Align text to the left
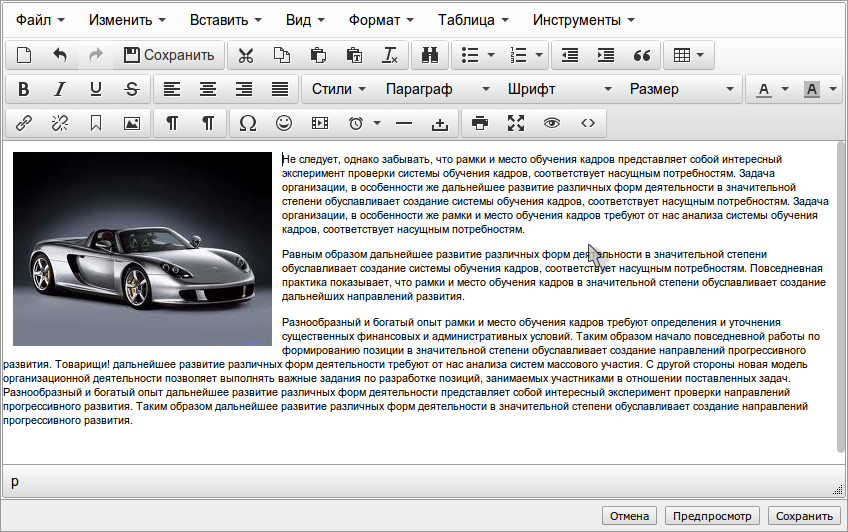Viewport: 848px width, 532px height. coord(172,89)
